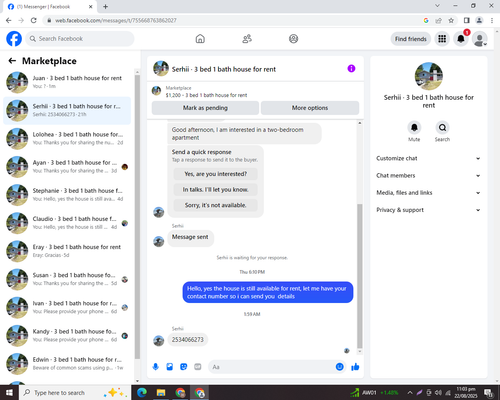Click the listing thumbnail in right panel
Screen dimensions: 500x400
click(429, 76)
